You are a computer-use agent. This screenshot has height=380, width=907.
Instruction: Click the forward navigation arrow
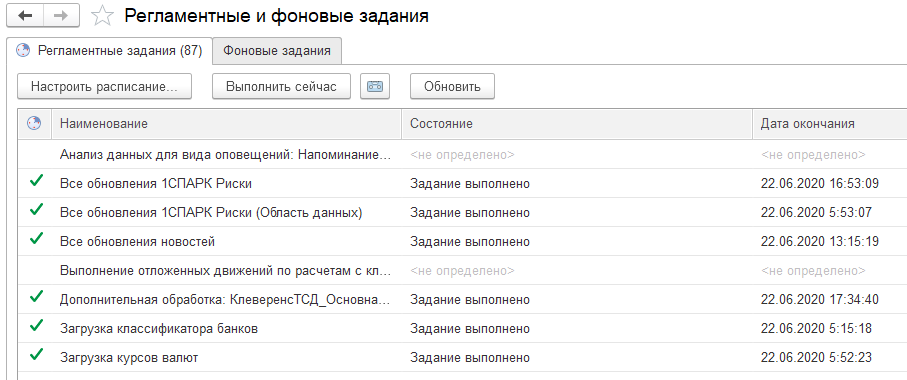pyautogui.click(x=61, y=16)
